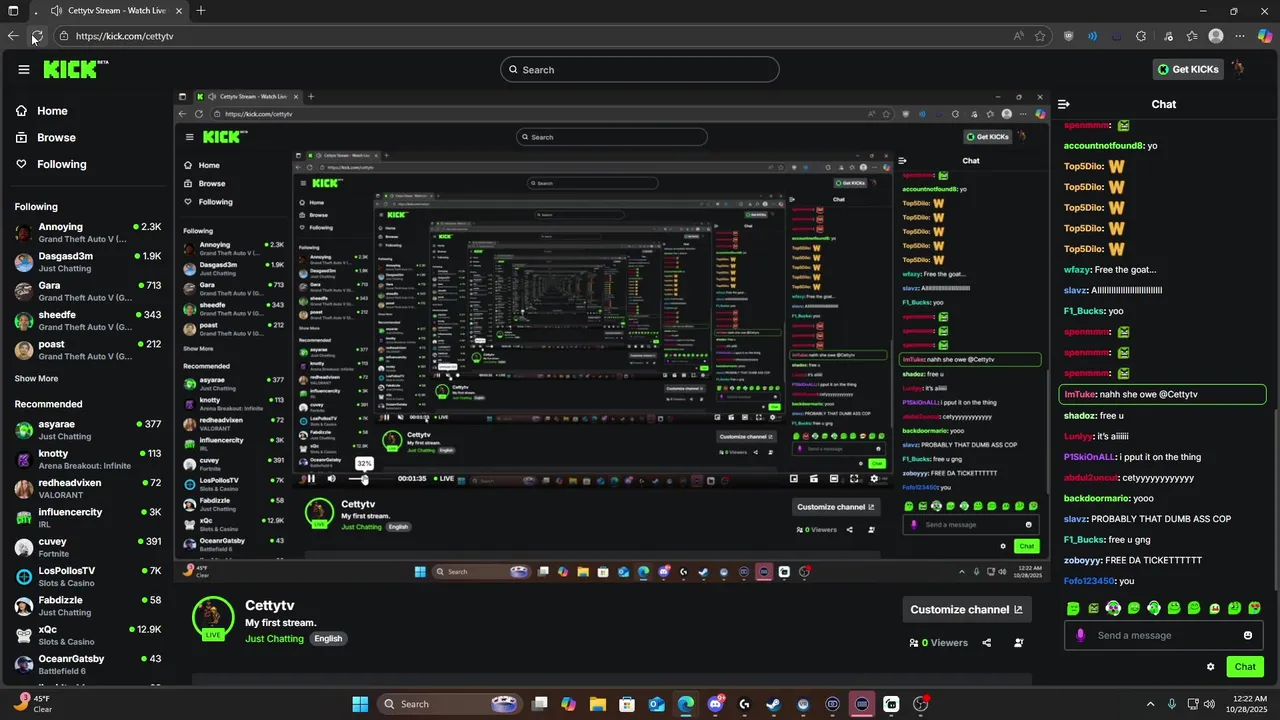This screenshot has height=720, width=1280.
Task: Open Outlook from the taskbar
Action: pyautogui.click(x=656, y=704)
